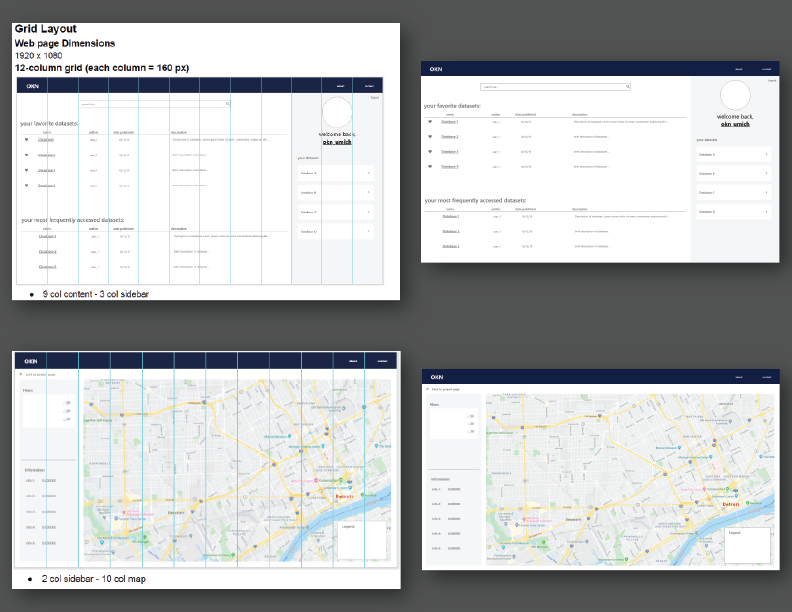Viewport: 792px width, 612px height.
Task: Open Database 3 in clean dashboard frequently accessed table
Action: pos(451,246)
